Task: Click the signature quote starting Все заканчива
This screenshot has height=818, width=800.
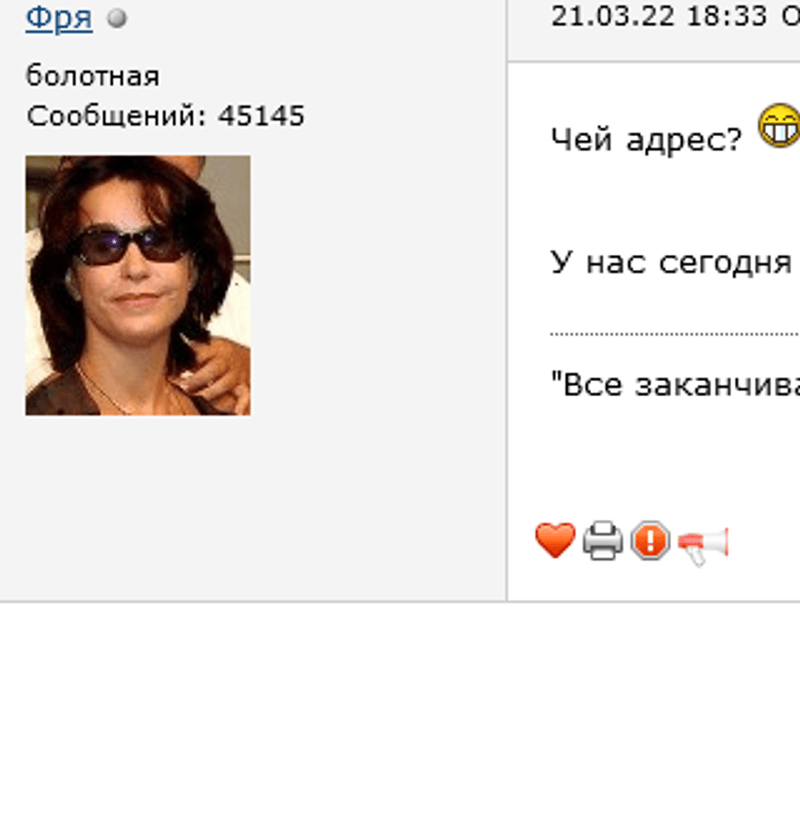Action: click(x=675, y=384)
